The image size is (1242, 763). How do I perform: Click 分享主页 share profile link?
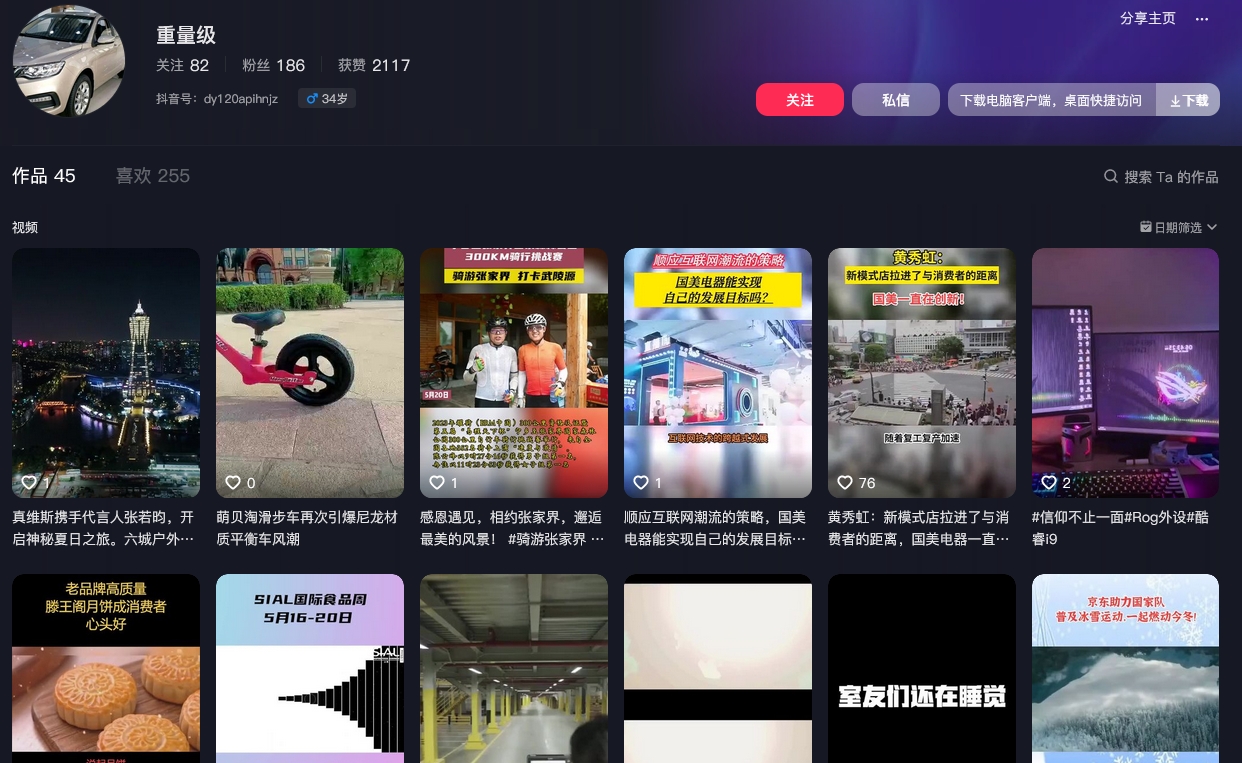[x=1148, y=19]
